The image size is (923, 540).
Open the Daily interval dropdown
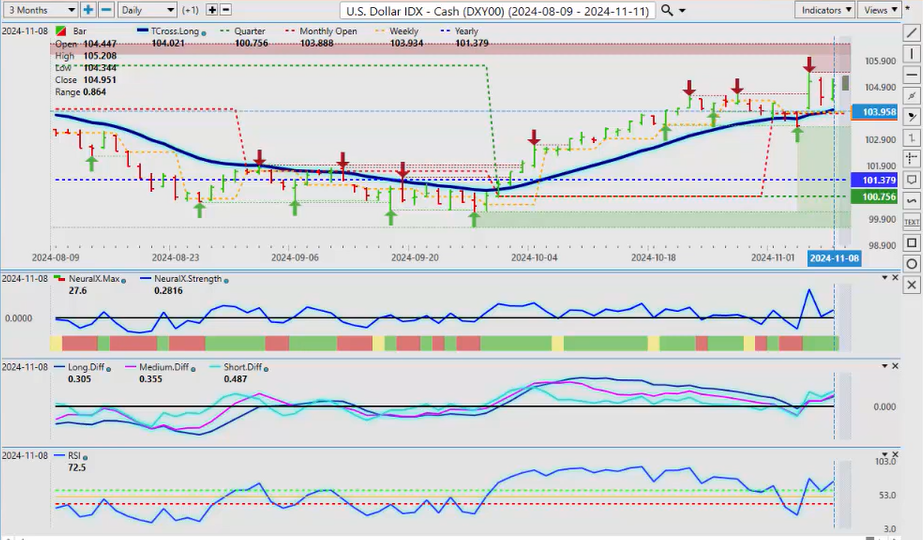click(146, 10)
